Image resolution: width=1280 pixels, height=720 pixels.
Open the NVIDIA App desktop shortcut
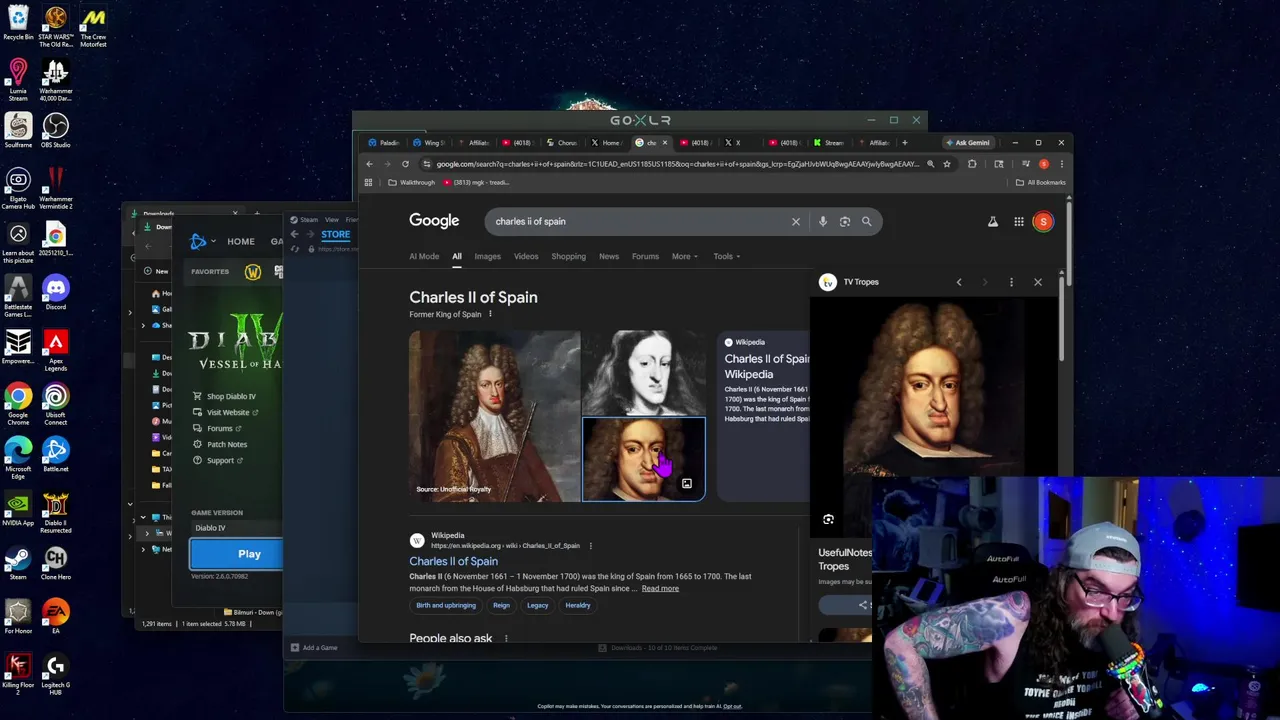pos(18,508)
